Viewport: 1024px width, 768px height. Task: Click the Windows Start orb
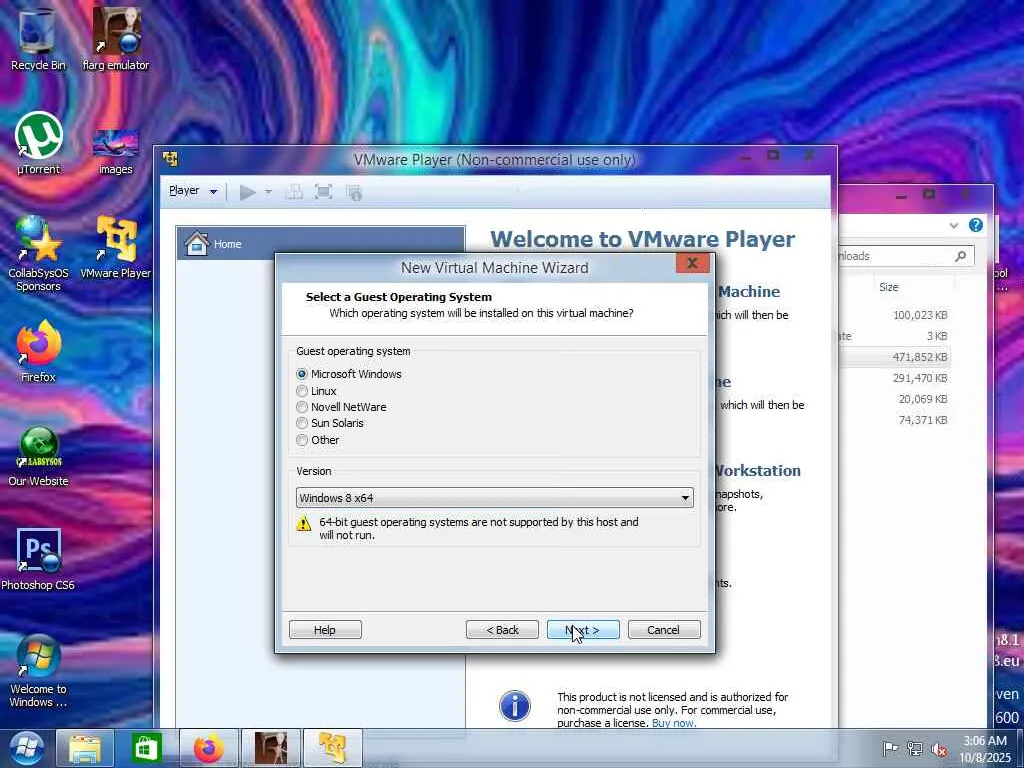point(25,748)
